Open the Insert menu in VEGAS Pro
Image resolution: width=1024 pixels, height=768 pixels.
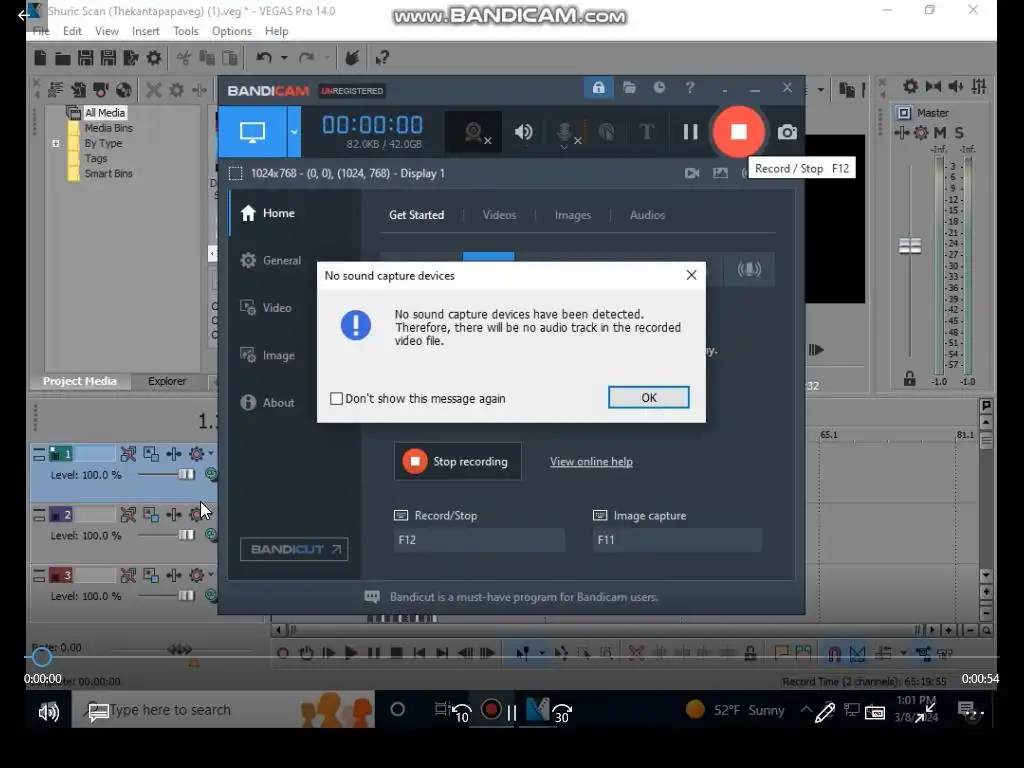[x=146, y=31]
